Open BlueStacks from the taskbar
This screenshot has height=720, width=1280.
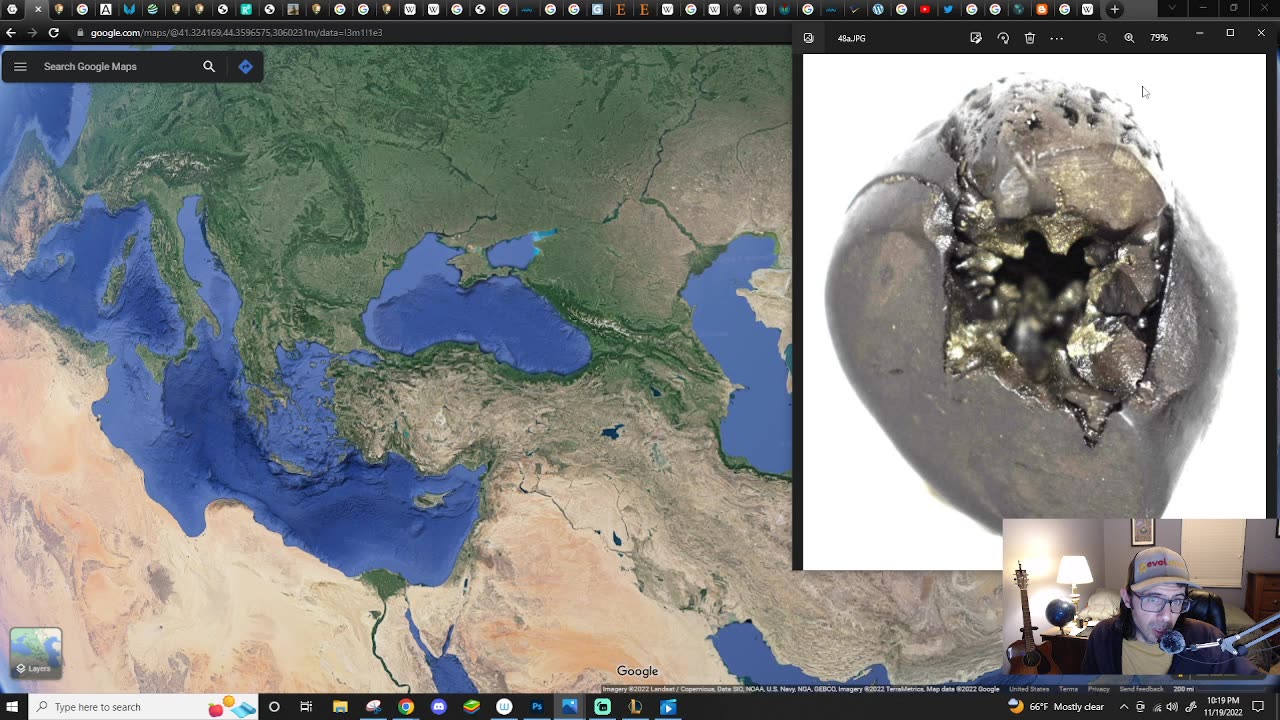click(471, 707)
